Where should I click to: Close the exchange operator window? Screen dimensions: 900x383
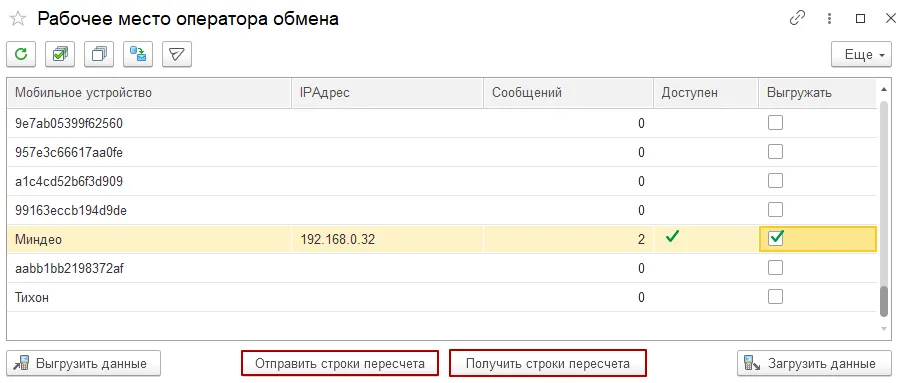[x=890, y=19]
